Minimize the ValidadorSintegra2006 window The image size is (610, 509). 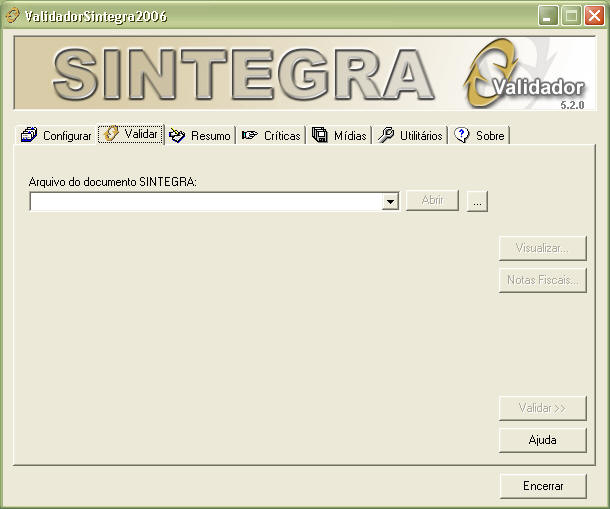(548, 16)
